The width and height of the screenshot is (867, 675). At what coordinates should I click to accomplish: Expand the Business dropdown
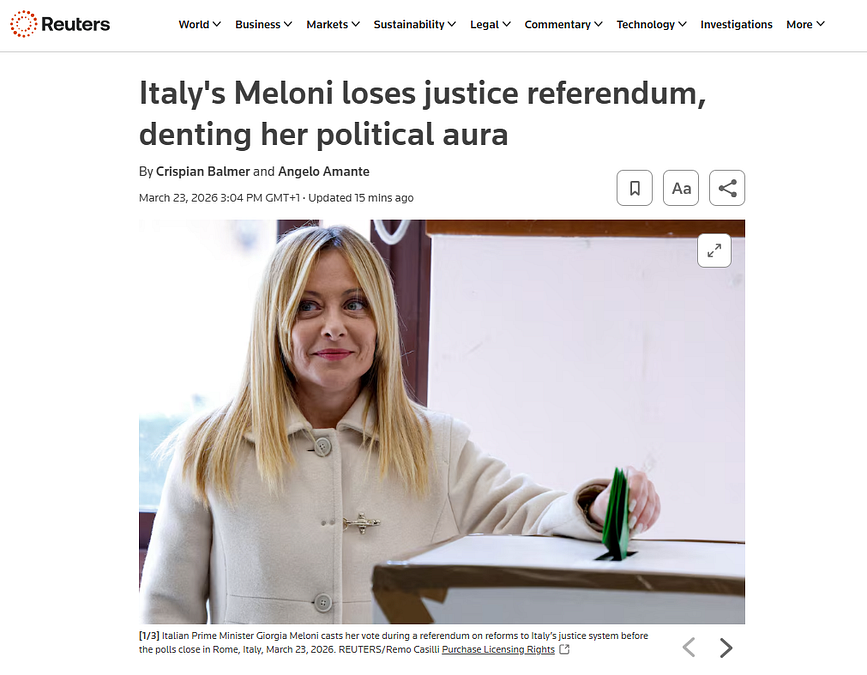tap(263, 24)
